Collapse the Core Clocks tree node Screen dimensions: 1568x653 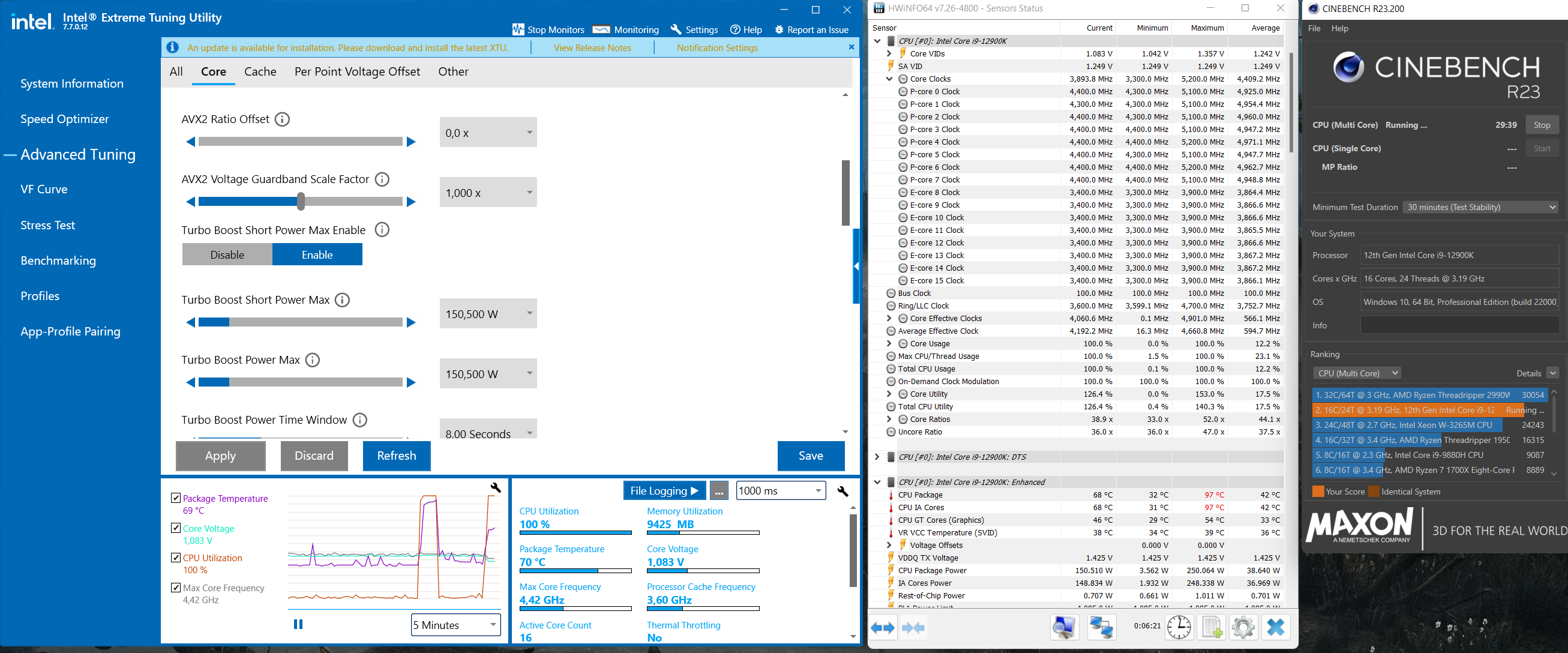[x=889, y=79]
